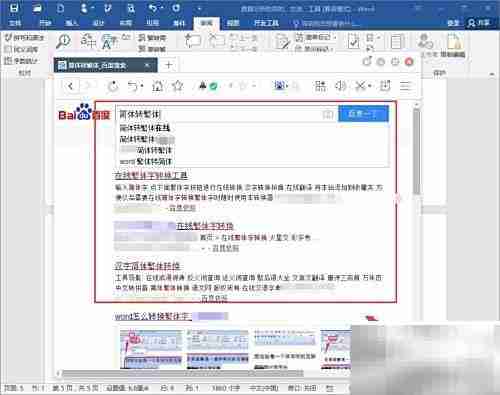Viewport: 500px width, 395px height.
Task: Click the 字数统计 word count button
Action: tap(22, 61)
